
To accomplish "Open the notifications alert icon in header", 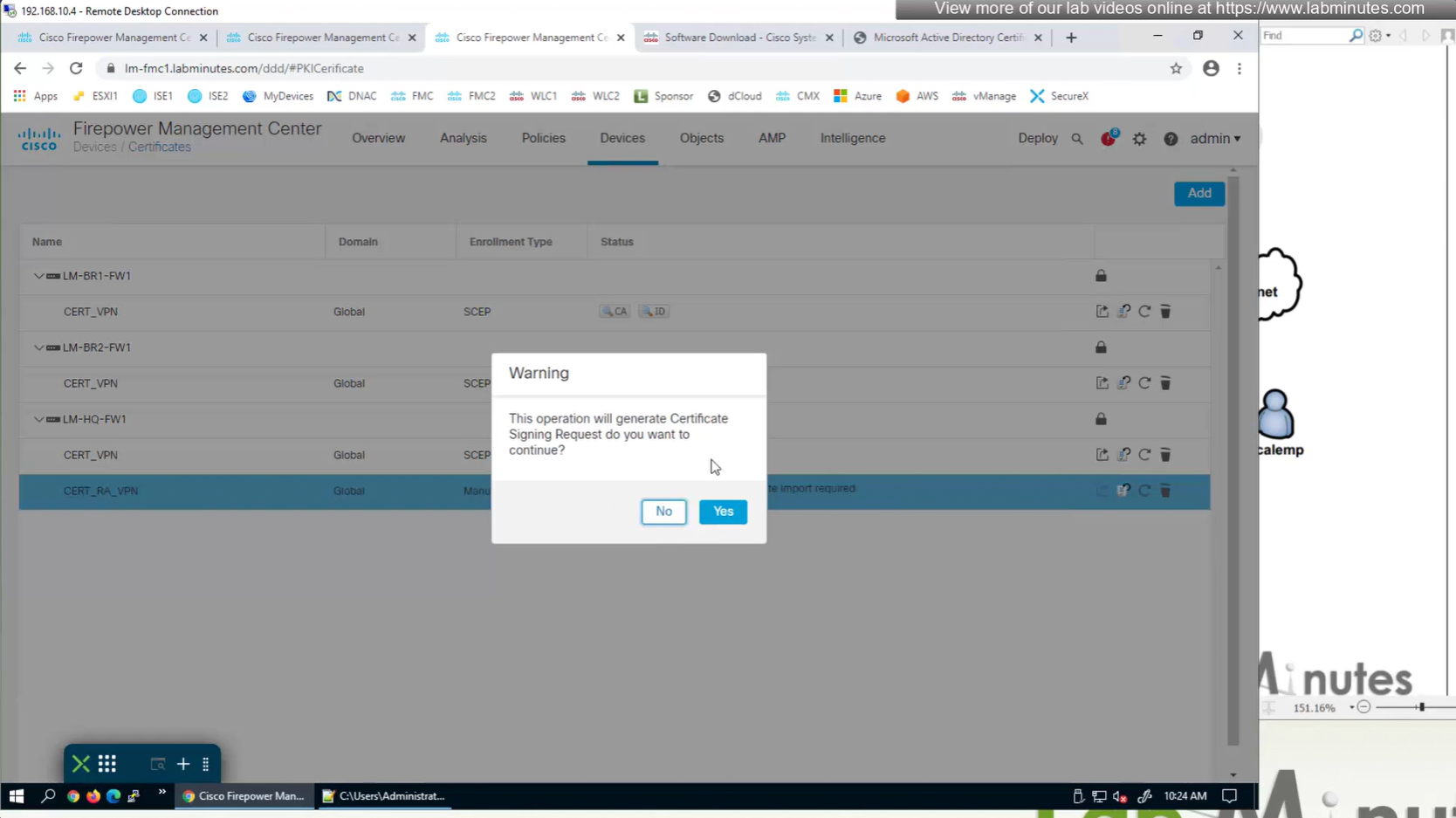I will click(1108, 139).
